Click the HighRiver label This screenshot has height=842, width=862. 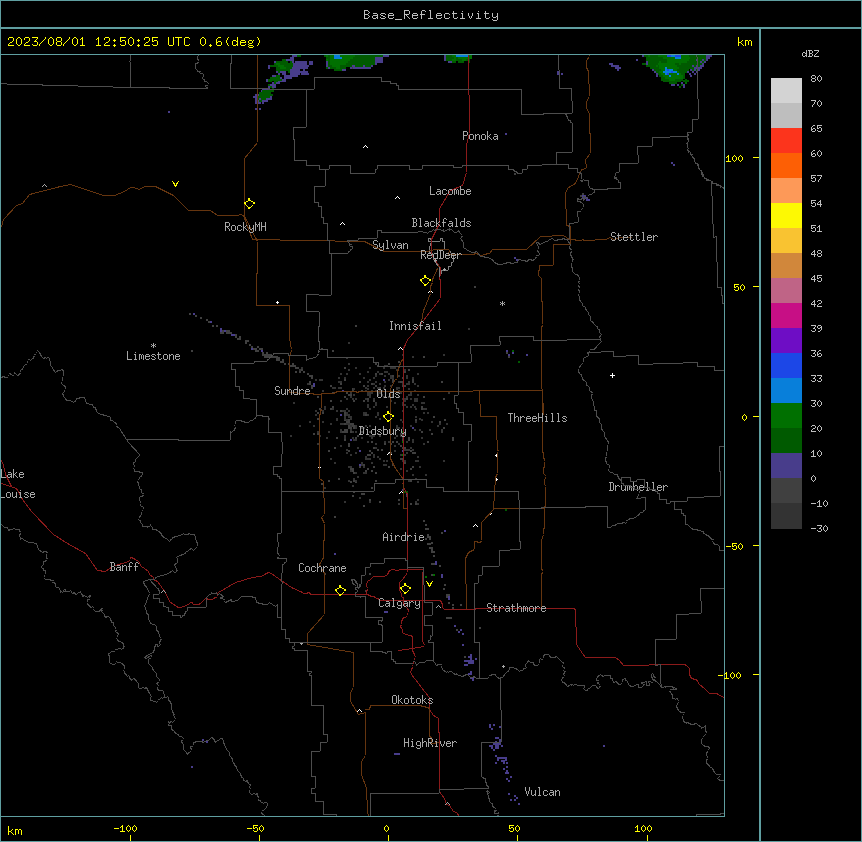click(430, 743)
